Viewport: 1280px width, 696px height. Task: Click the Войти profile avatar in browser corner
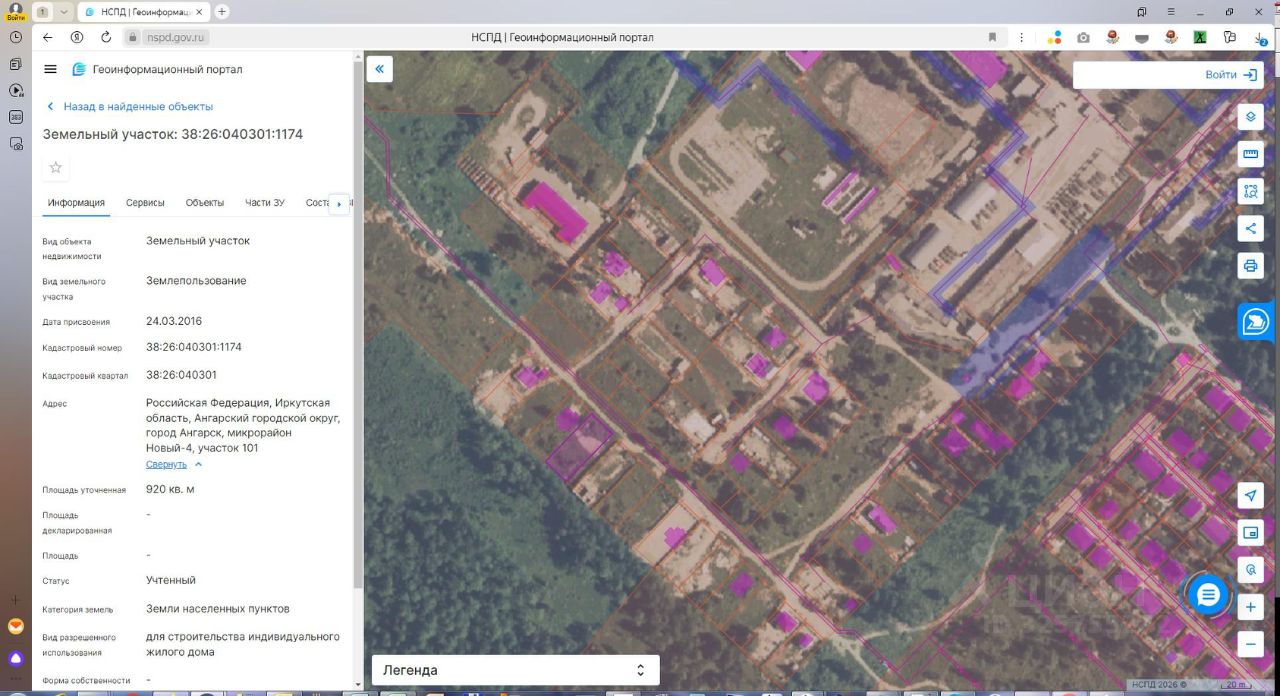point(15,11)
